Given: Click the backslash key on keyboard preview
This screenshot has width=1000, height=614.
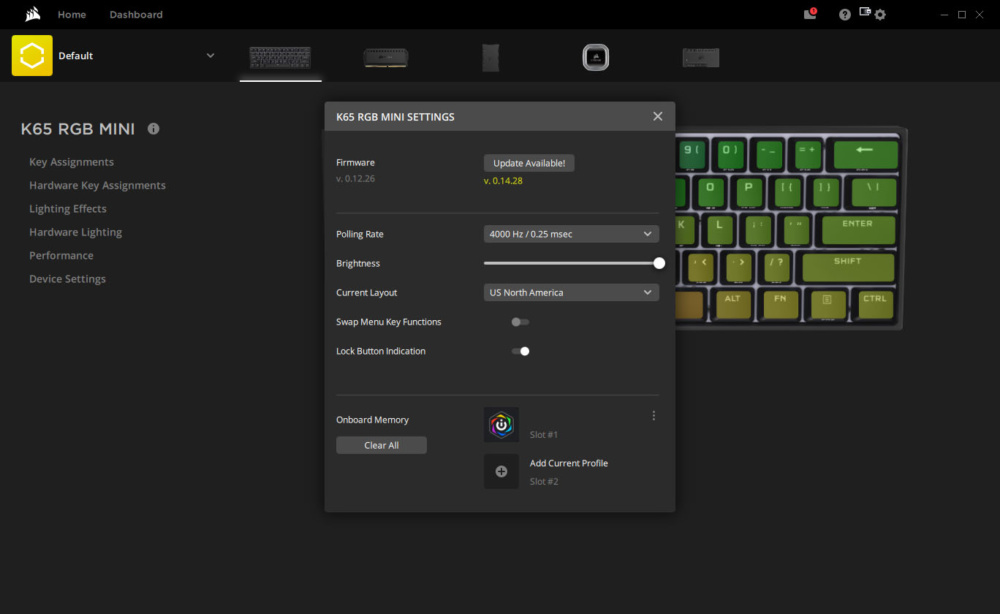Looking at the screenshot, I should (873, 191).
